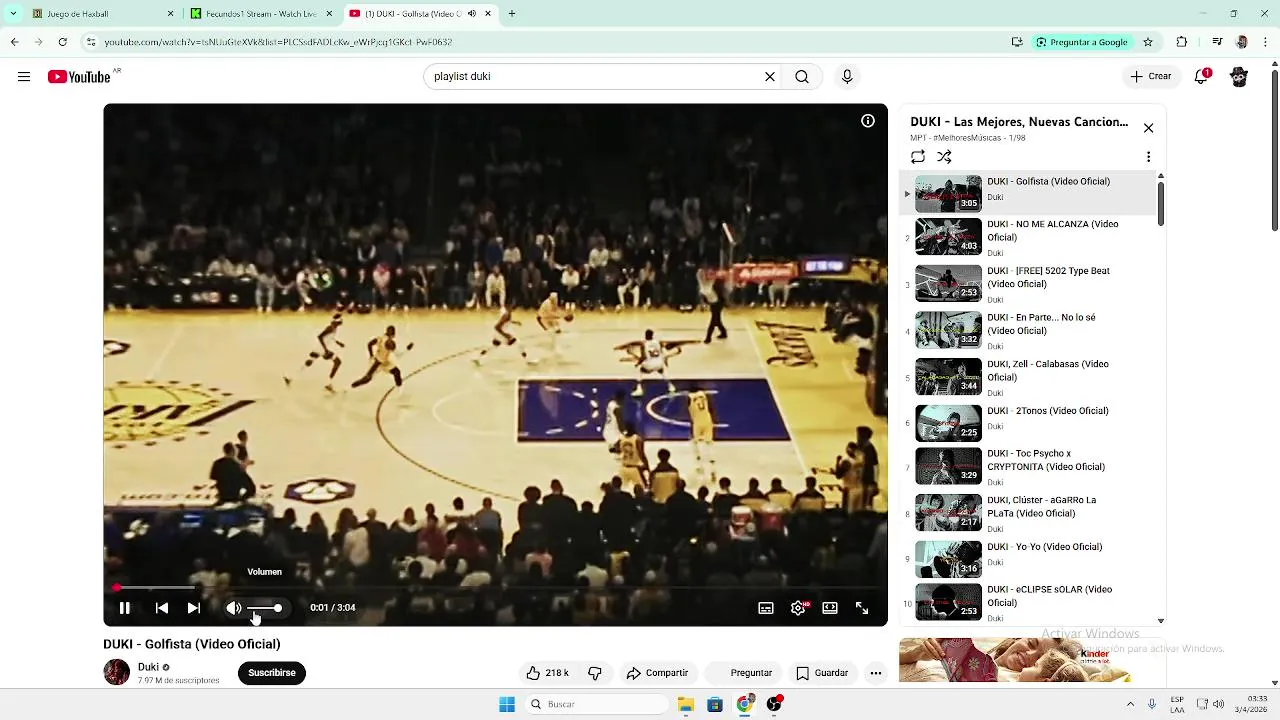The image size is (1280, 720).
Task: Open a new browser tab
Action: coord(512,14)
